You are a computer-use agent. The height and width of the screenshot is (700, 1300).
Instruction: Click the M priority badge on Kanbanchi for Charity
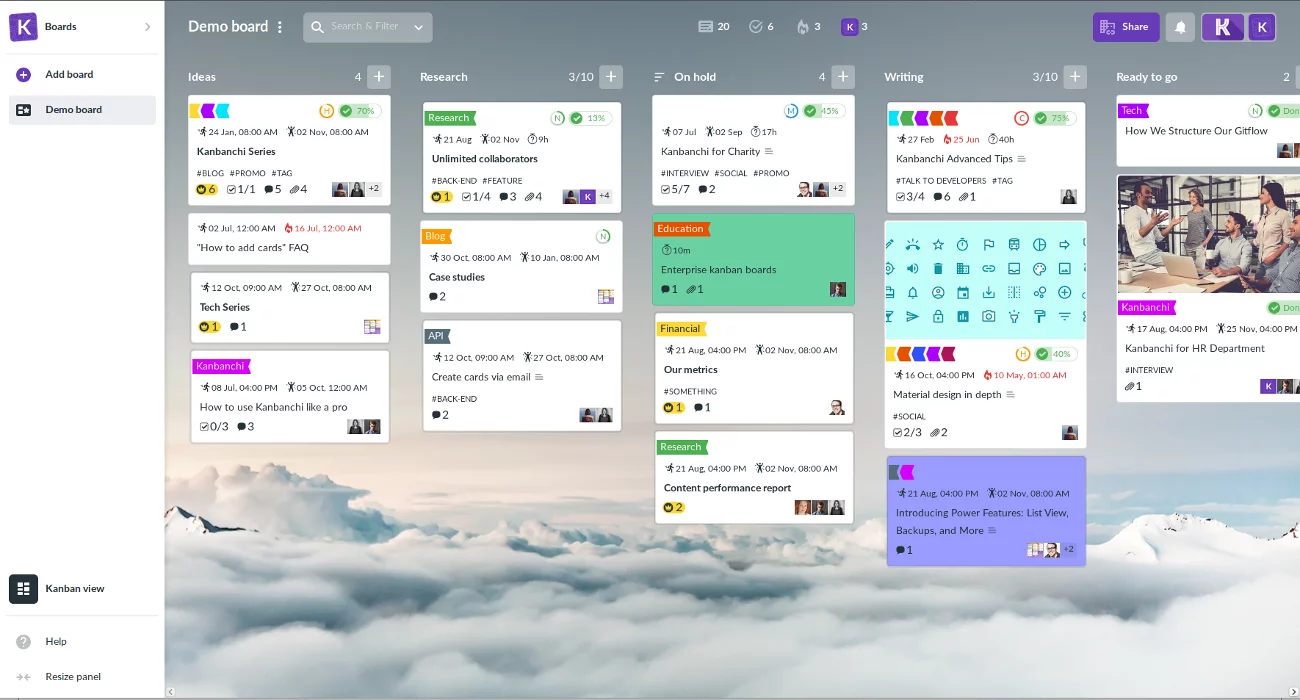(x=791, y=111)
